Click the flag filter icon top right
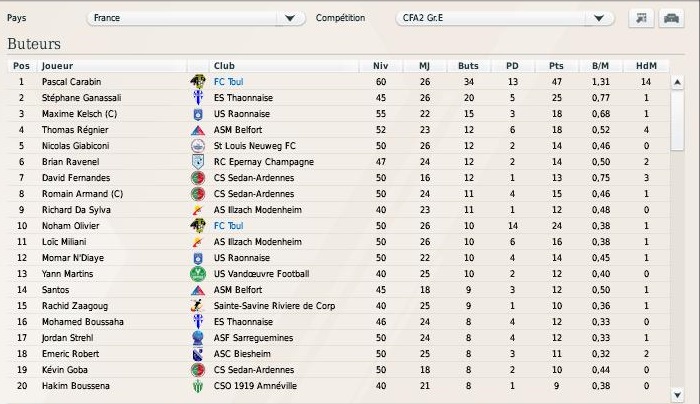The image size is (700, 404). (641, 18)
